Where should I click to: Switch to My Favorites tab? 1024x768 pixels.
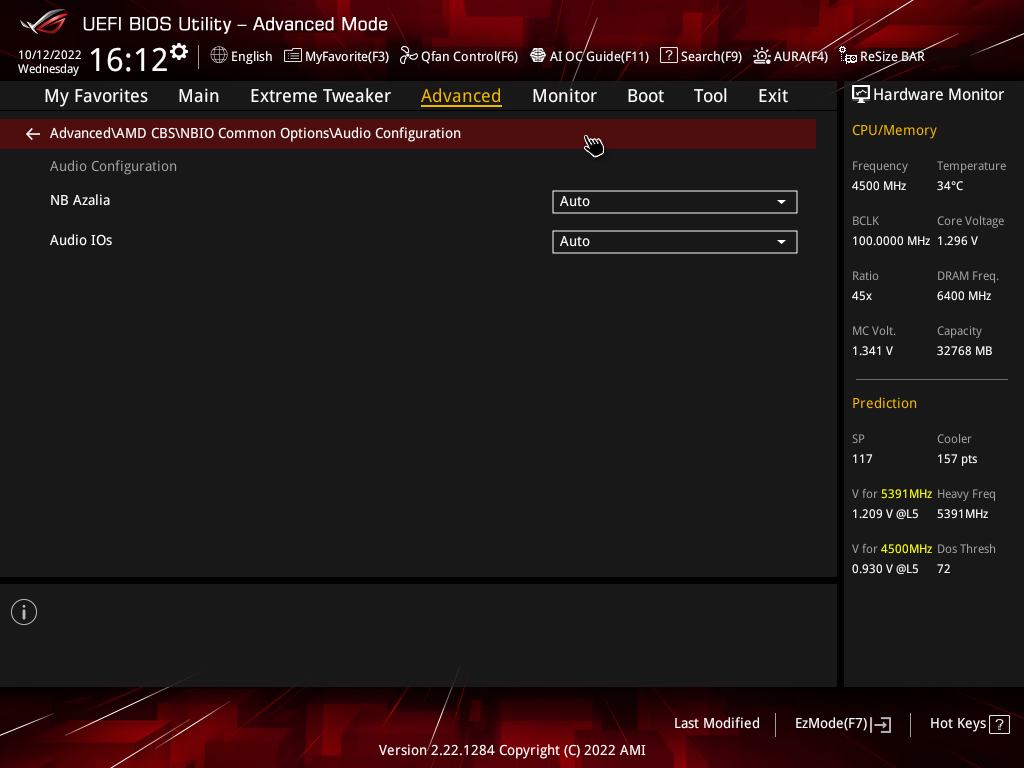tap(96, 96)
